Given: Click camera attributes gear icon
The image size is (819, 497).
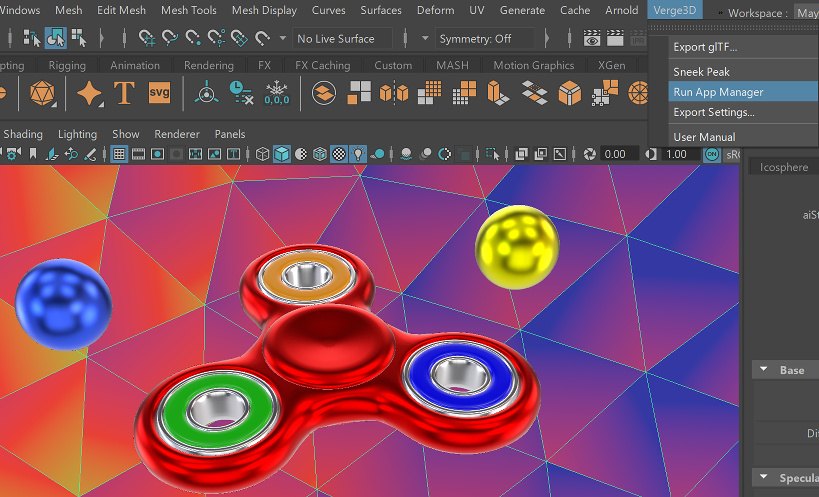Looking at the screenshot, I should point(14,154).
